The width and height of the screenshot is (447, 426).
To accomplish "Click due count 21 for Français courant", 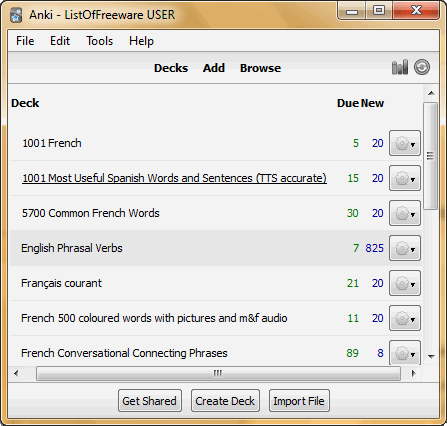I will 353,283.
